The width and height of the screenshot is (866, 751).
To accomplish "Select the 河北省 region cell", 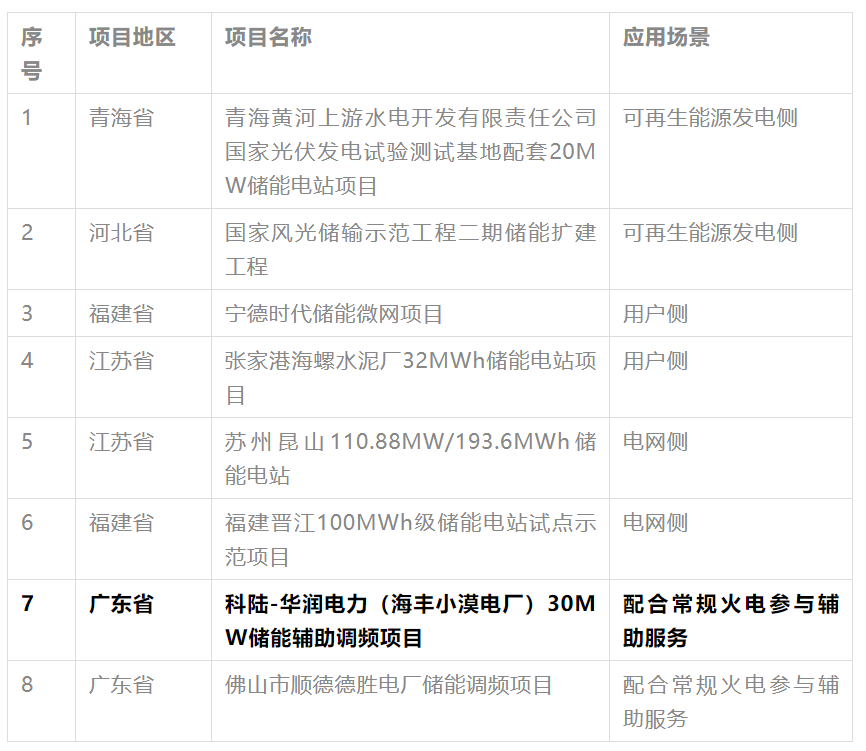I will (x=121, y=233).
